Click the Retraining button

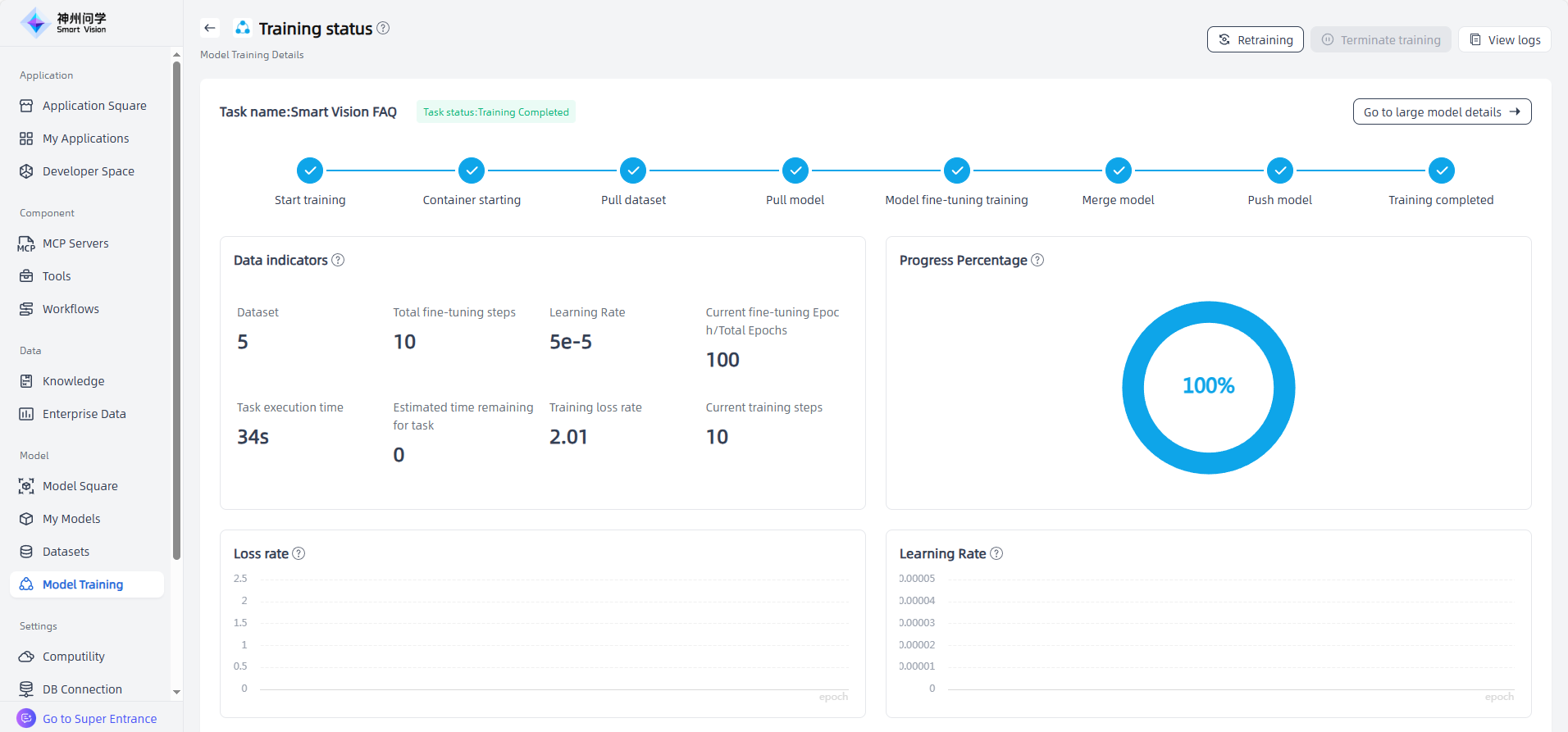point(1255,39)
